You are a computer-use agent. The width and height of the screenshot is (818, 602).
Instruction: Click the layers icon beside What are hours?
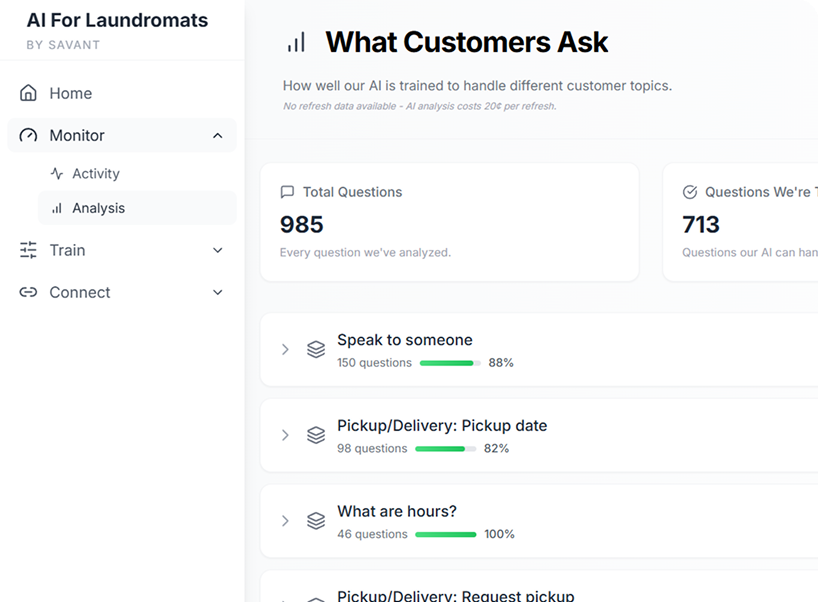click(x=316, y=521)
